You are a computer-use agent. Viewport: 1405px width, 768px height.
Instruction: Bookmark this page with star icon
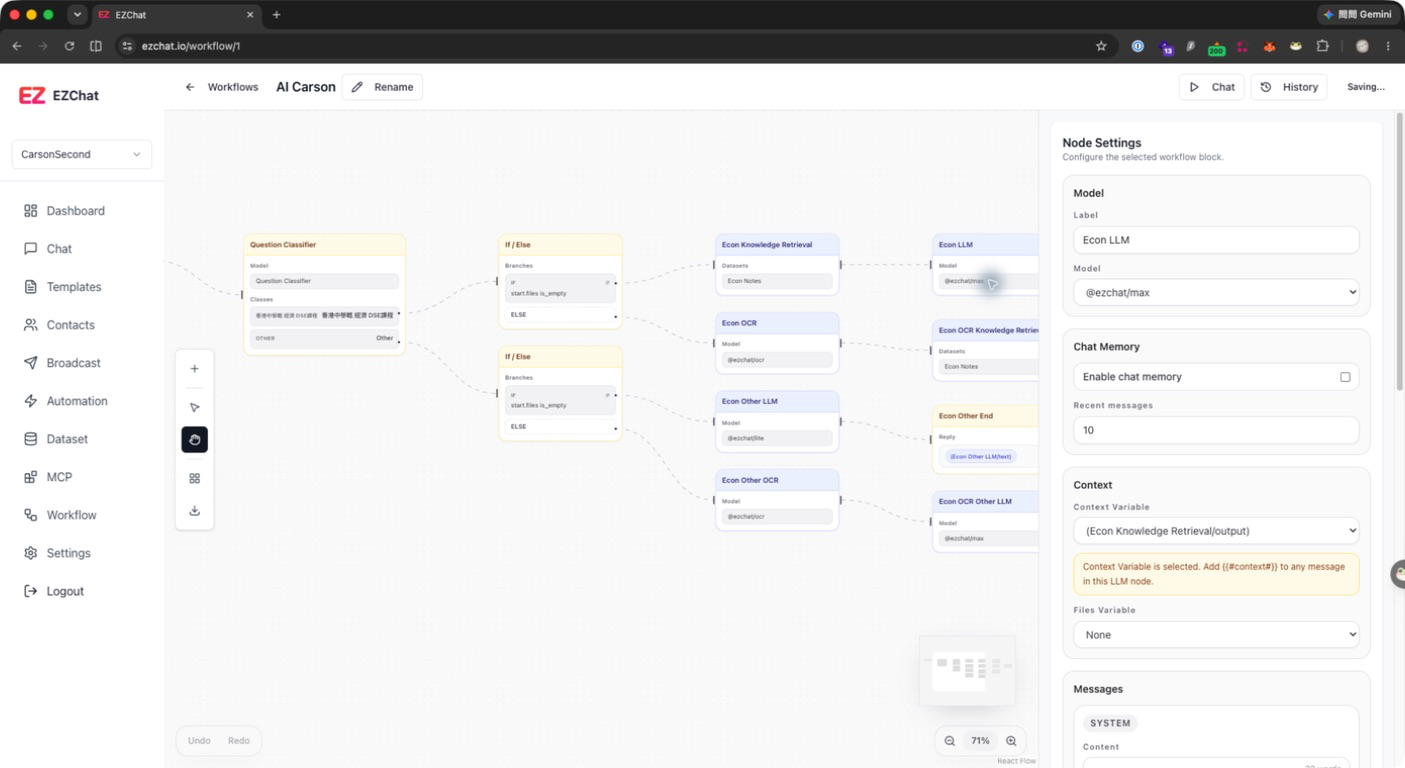(1101, 46)
